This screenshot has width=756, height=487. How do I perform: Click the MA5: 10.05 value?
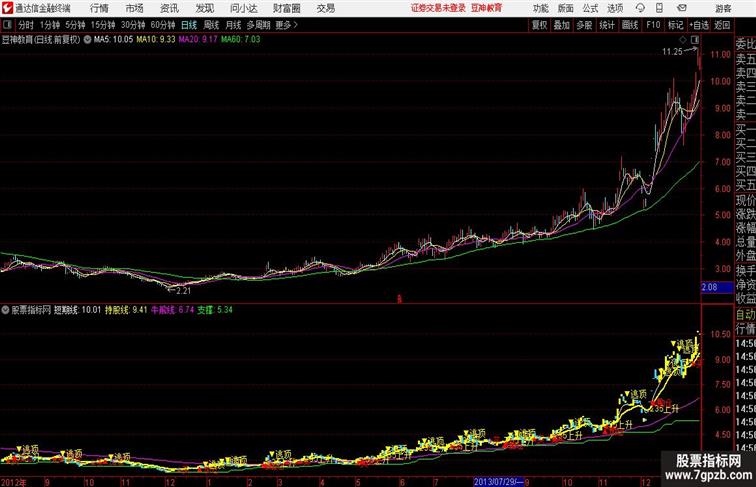pos(113,40)
